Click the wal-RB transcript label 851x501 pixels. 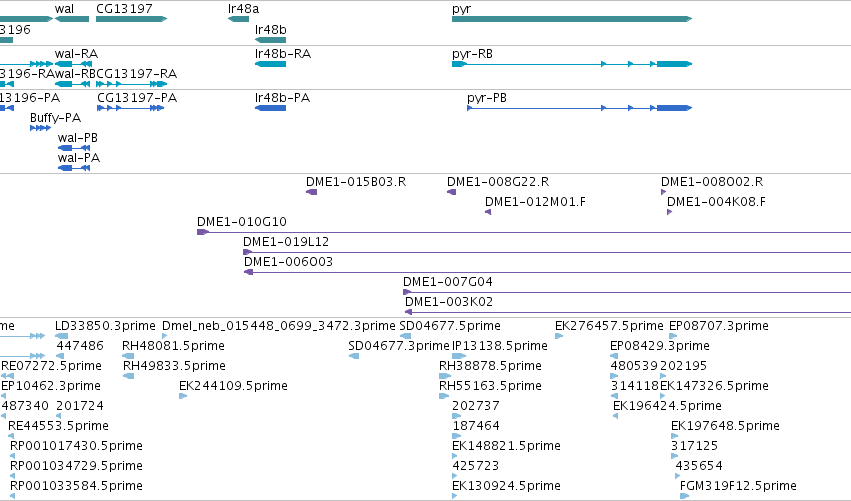[75, 74]
